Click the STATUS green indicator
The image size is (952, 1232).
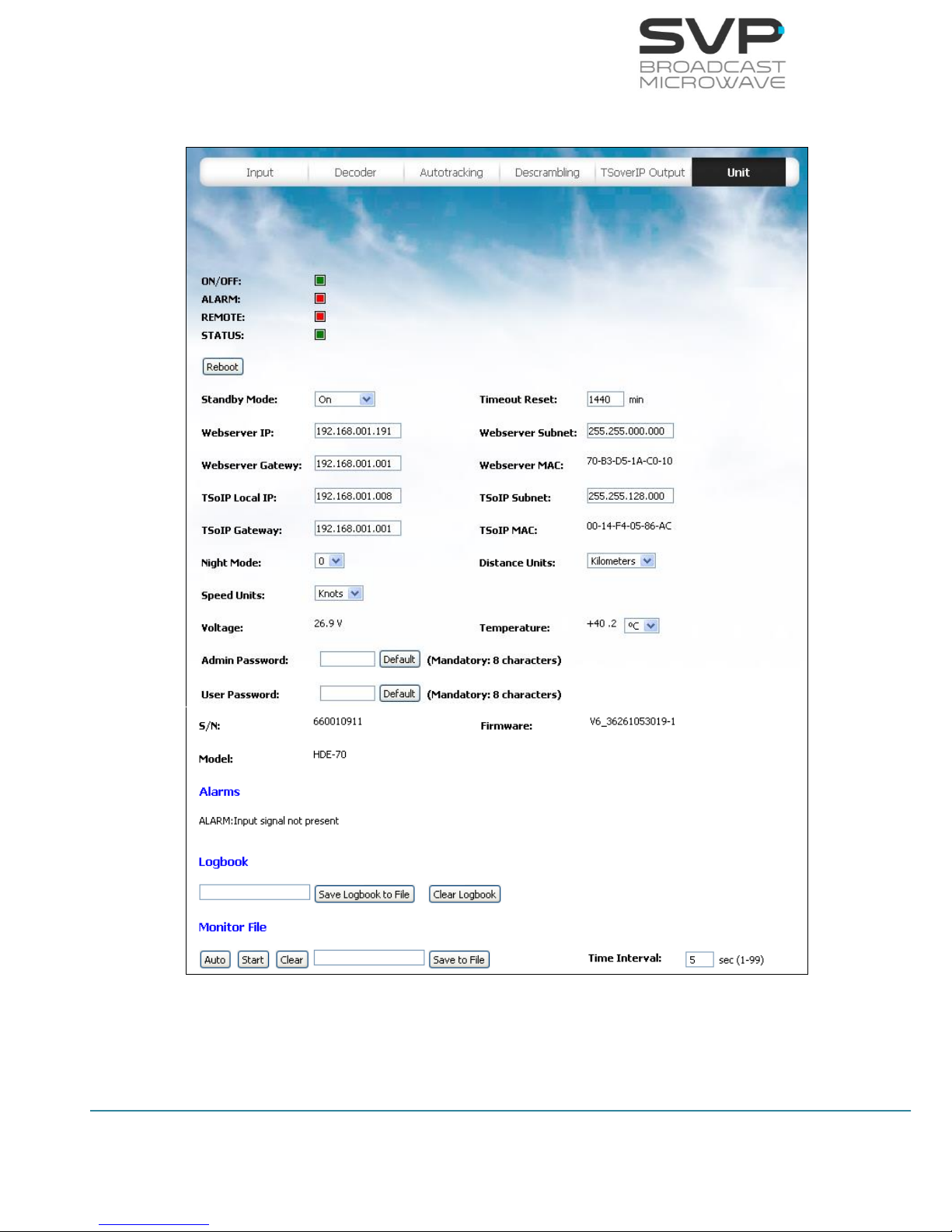tap(320, 335)
